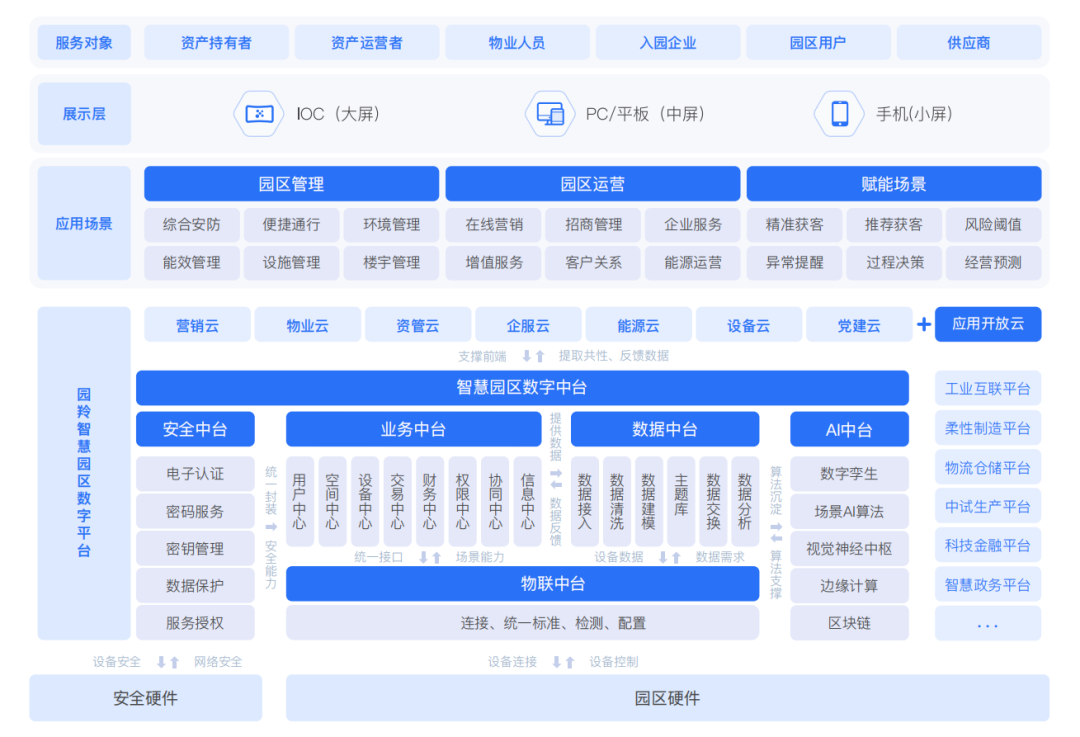Screen dimensions: 1080x737
Task: Click the 应用开放云 block
Action: [x=988, y=324]
